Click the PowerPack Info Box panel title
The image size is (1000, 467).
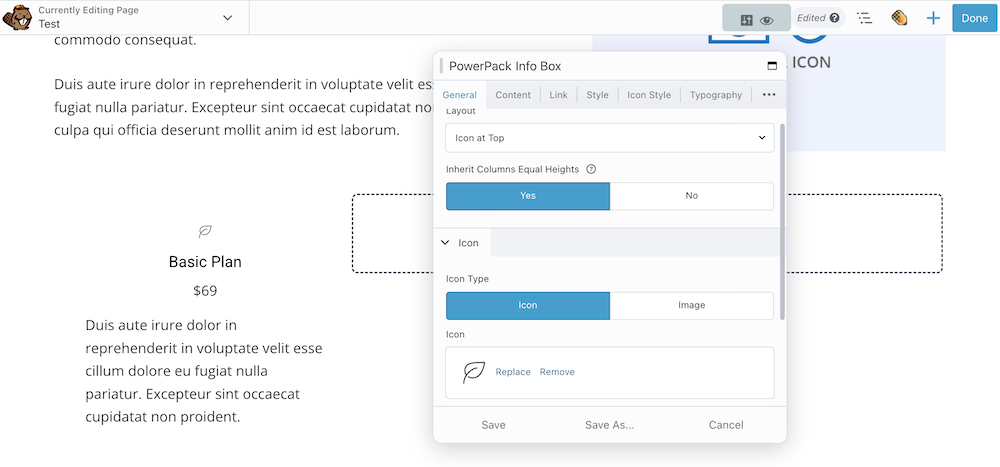505,66
